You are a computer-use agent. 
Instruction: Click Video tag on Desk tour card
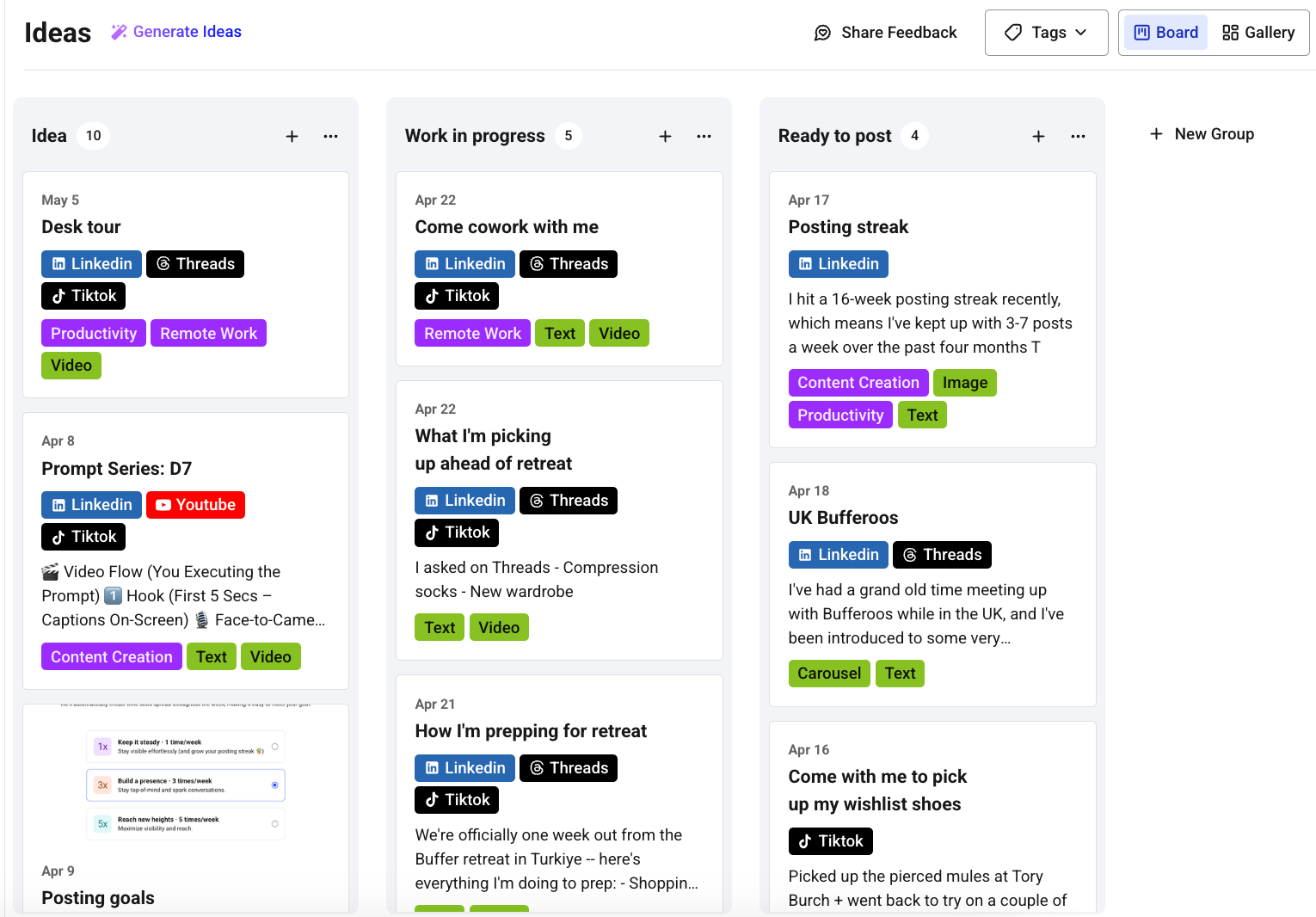(x=71, y=366)
